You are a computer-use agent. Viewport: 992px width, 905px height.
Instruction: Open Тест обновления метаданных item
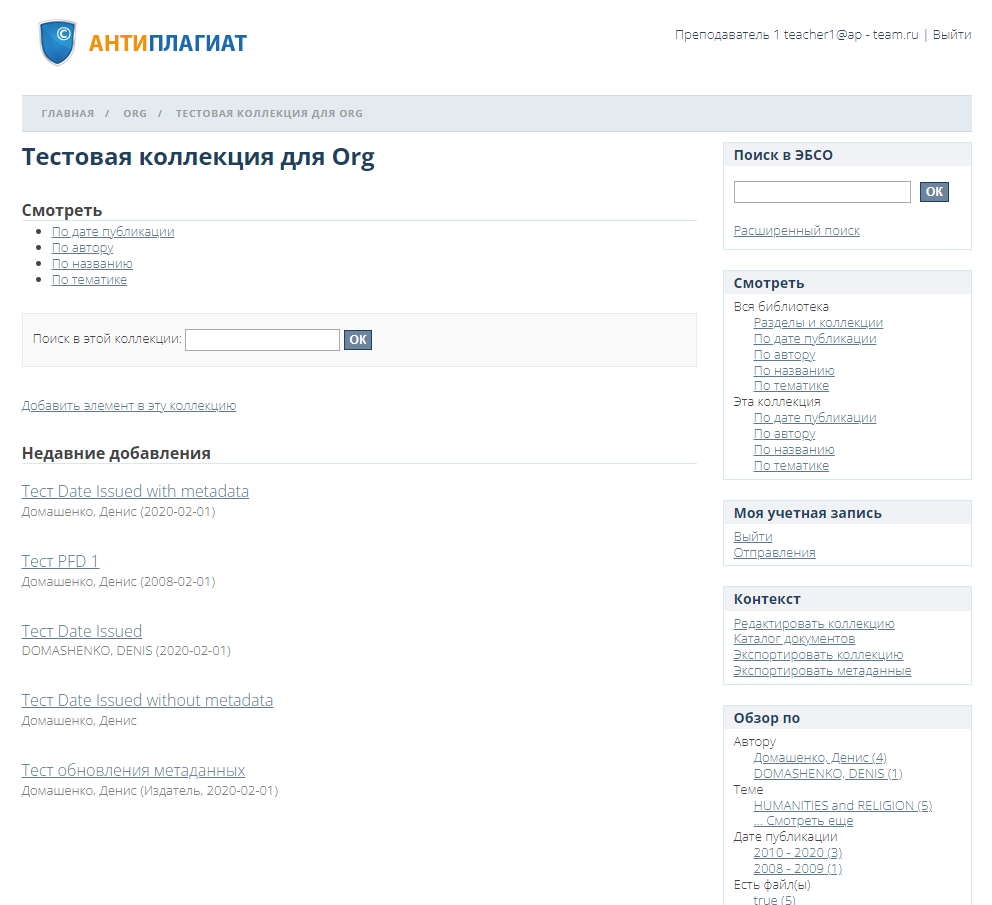click(133, 771)
